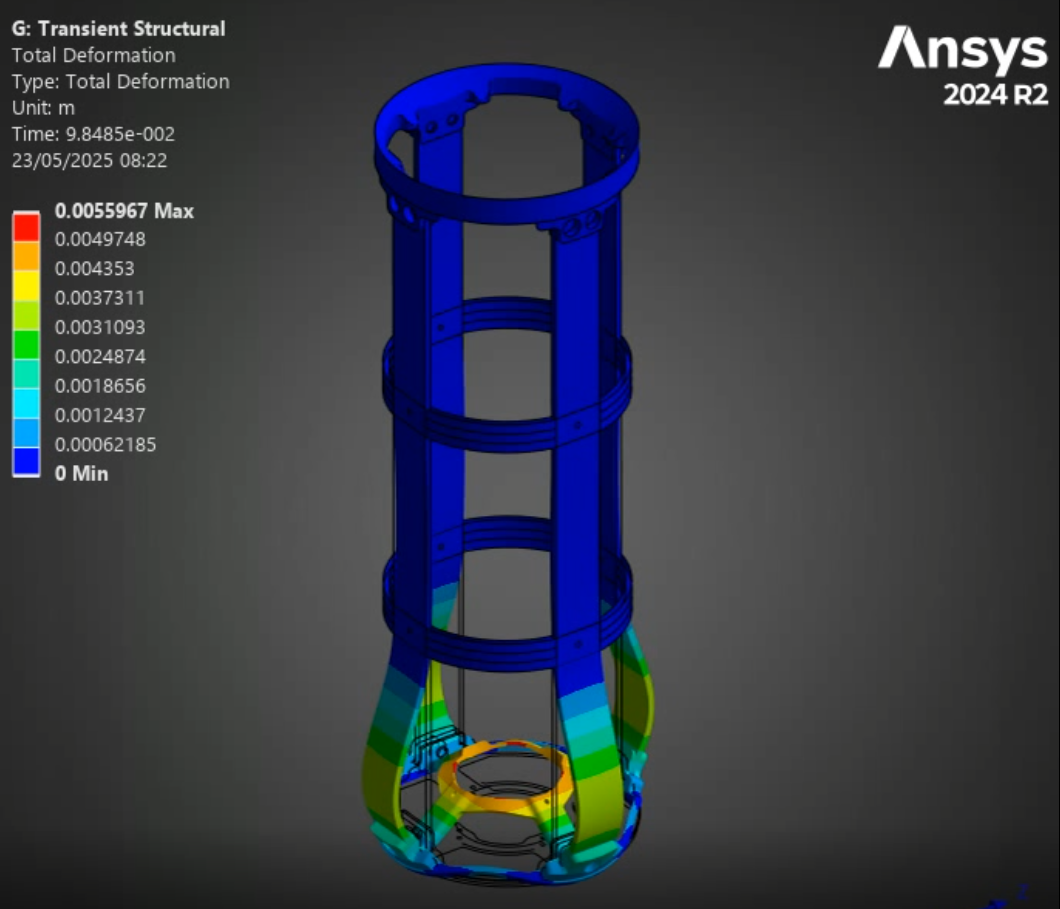1060x909 pixels.
Task: Click the Type: Total Deformation label
Action: point(120,81)
